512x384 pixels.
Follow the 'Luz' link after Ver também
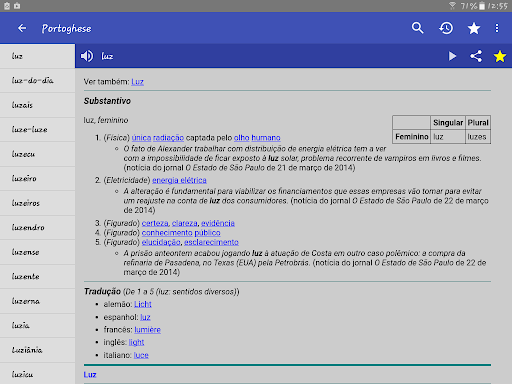(137, 82)
